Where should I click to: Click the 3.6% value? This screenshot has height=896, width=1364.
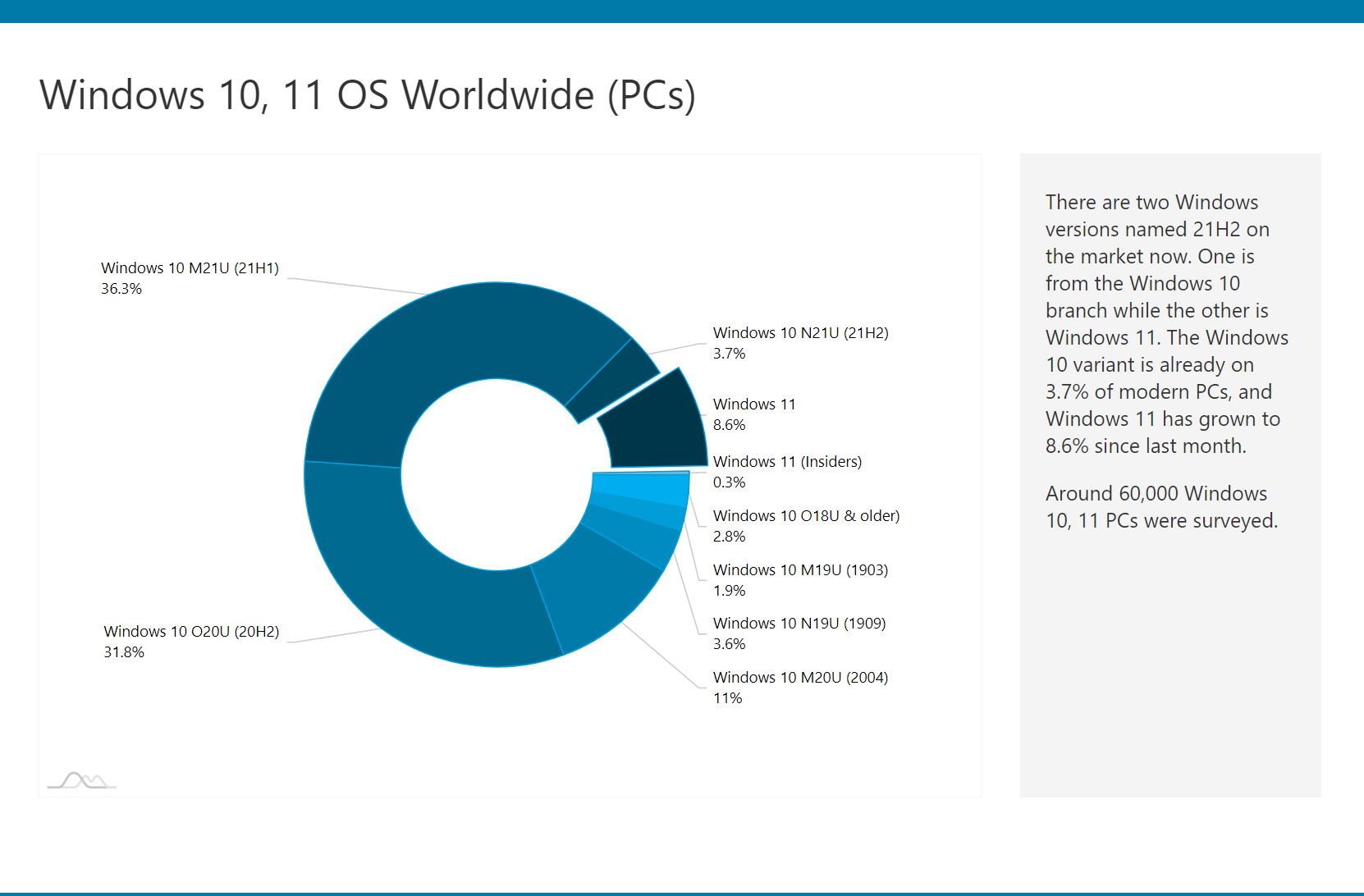729,644
